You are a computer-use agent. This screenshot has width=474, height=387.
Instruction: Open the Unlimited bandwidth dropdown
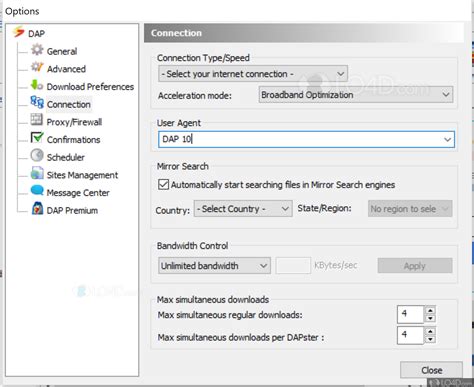pos(214,266)
